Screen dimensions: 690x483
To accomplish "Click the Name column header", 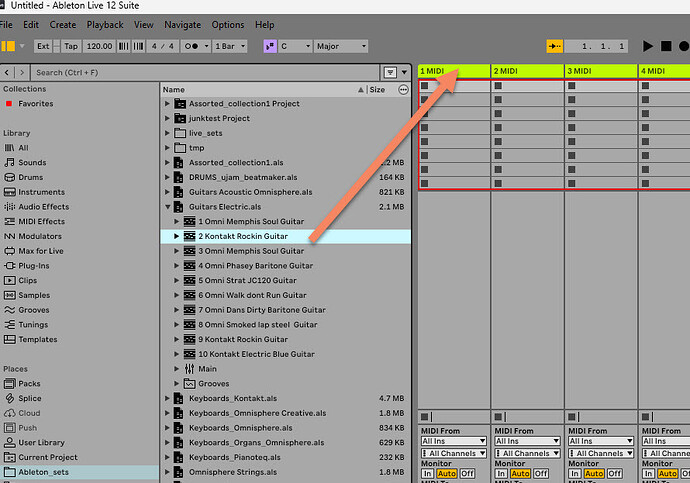I will tap(173, 90).
